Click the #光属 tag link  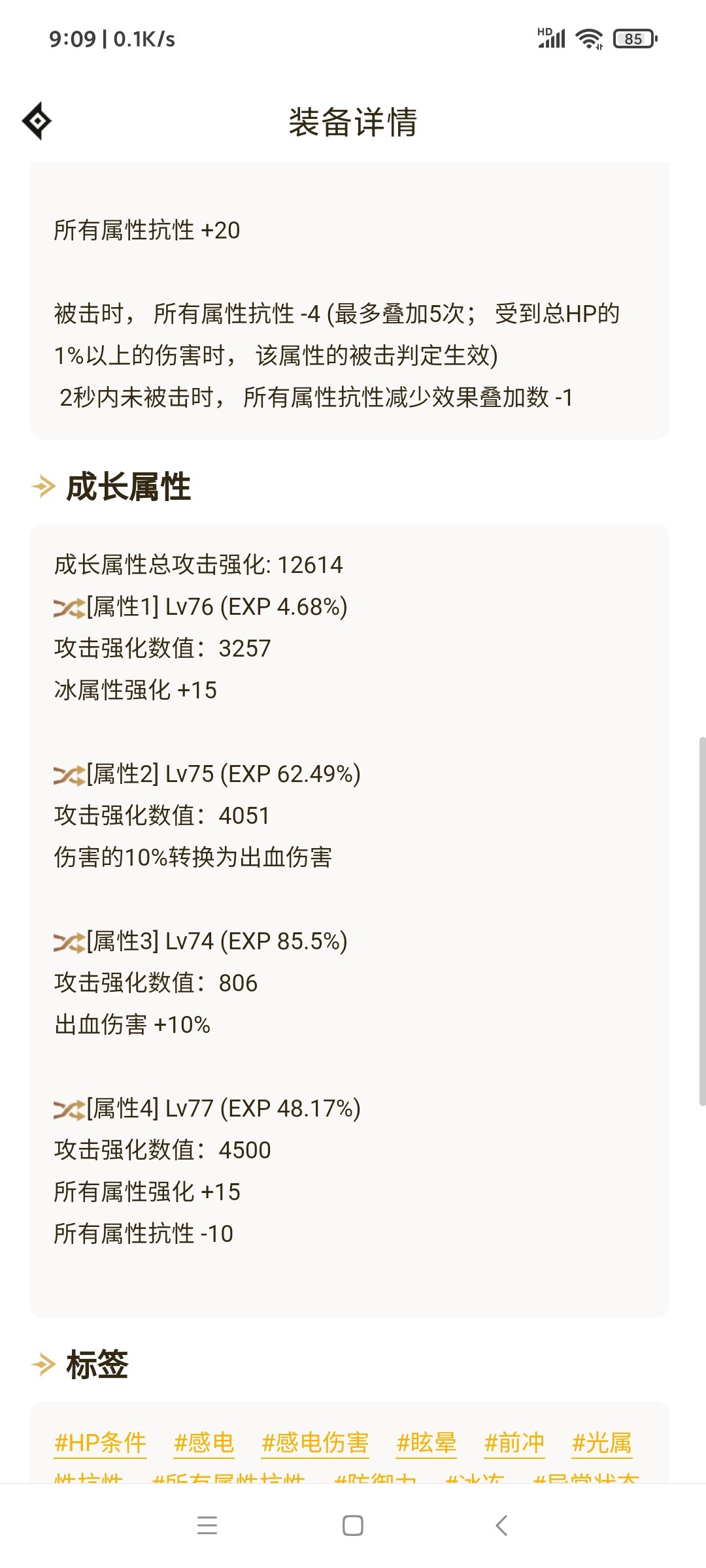point(602,1443)
